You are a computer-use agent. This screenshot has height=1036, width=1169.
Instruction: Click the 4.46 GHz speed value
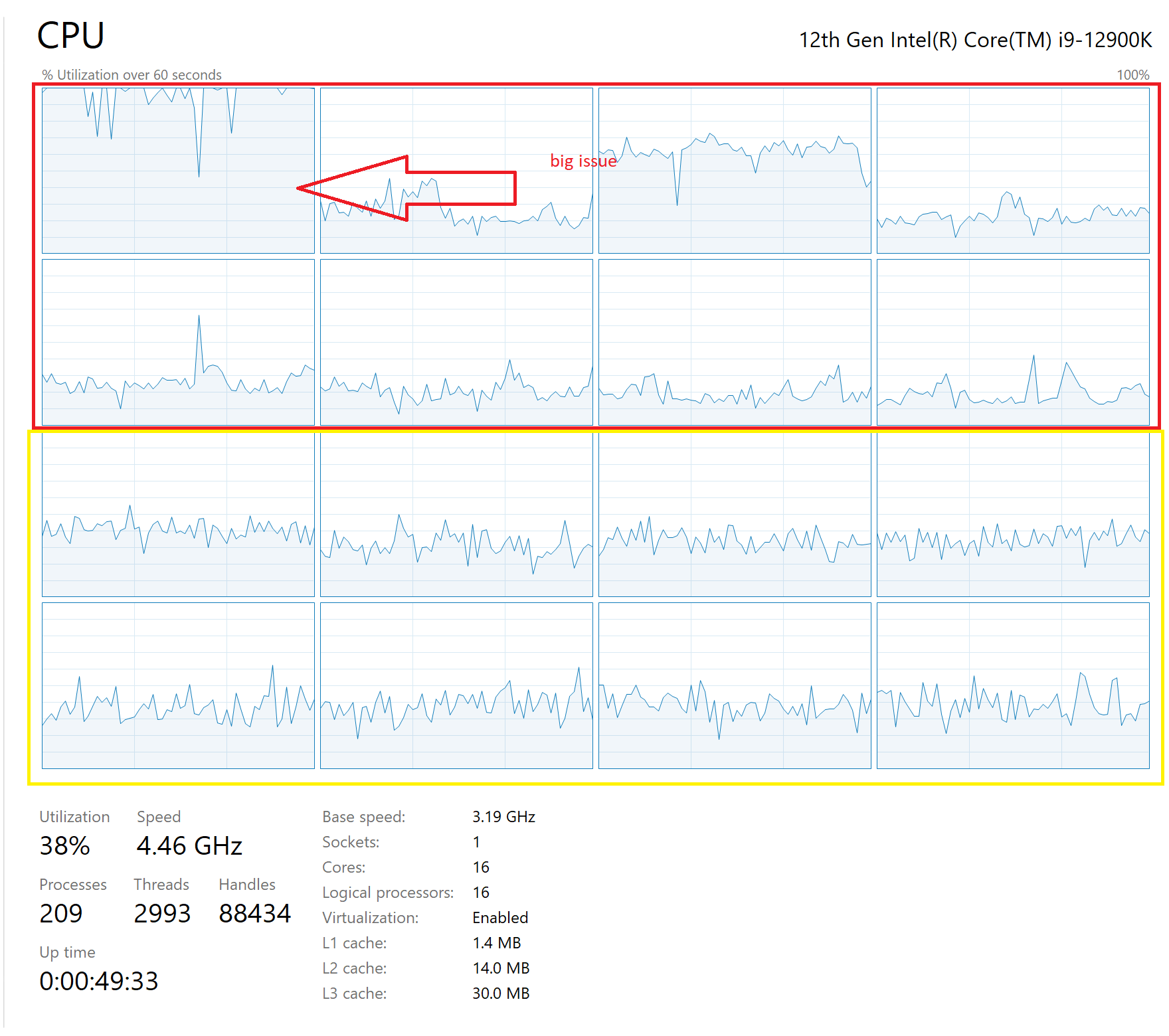point(189,846)
